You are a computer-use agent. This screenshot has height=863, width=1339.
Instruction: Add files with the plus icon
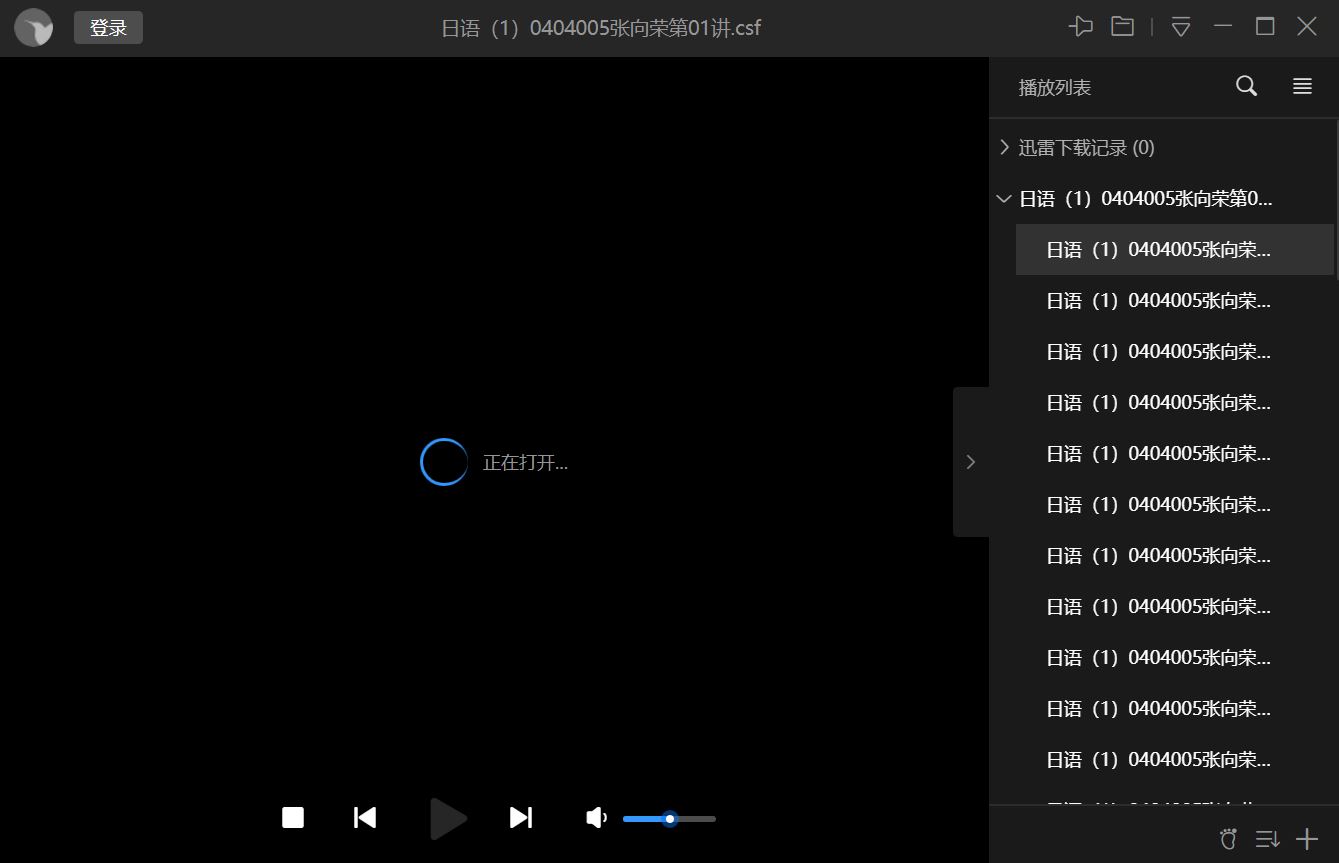click(x=1307, y=839)
